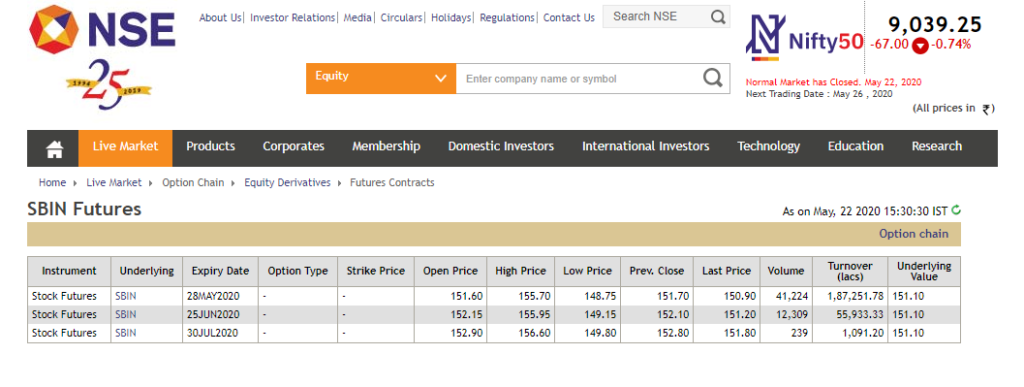The image size is (1024, 387).
Task: Refresh data using green reload icon
Action: pos(956,209)
